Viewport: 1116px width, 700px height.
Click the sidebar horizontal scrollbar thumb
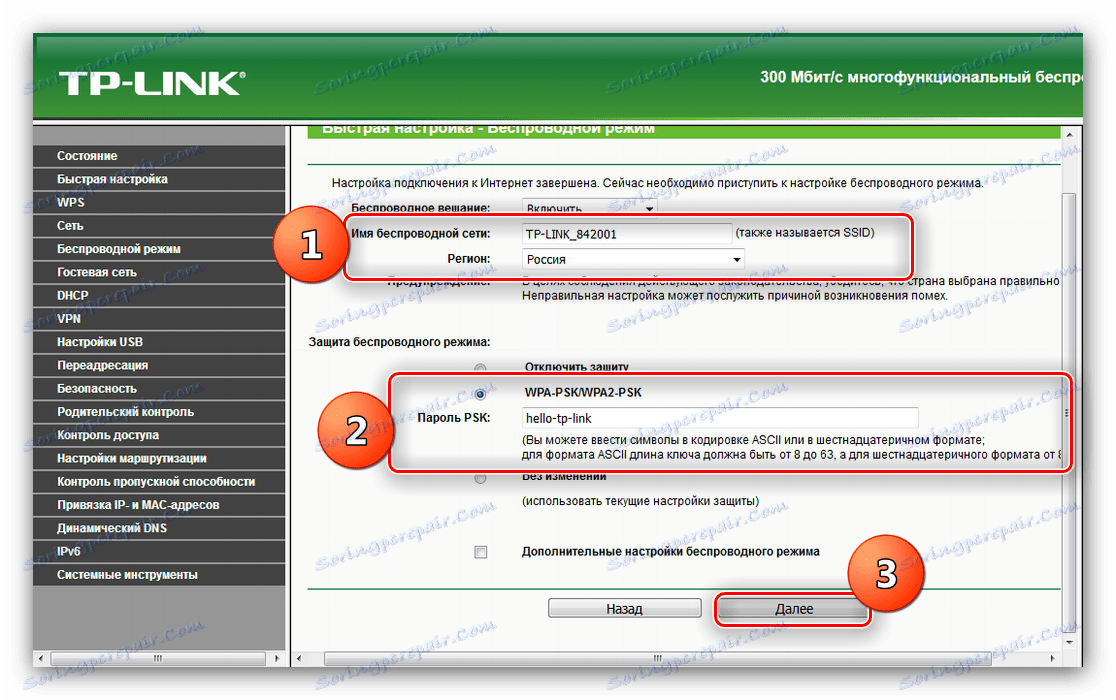(158, 659)
